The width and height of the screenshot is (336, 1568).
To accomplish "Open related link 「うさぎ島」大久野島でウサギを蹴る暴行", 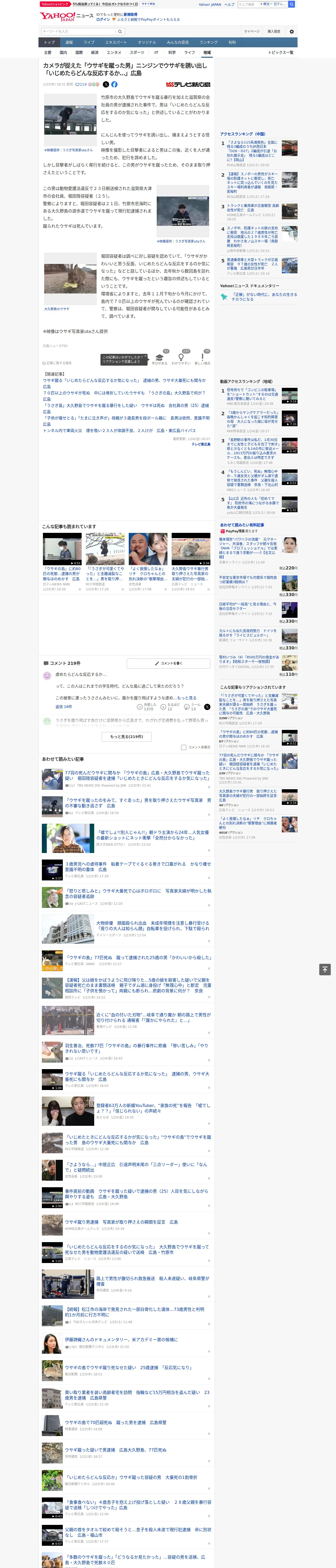I will (126, 408).
